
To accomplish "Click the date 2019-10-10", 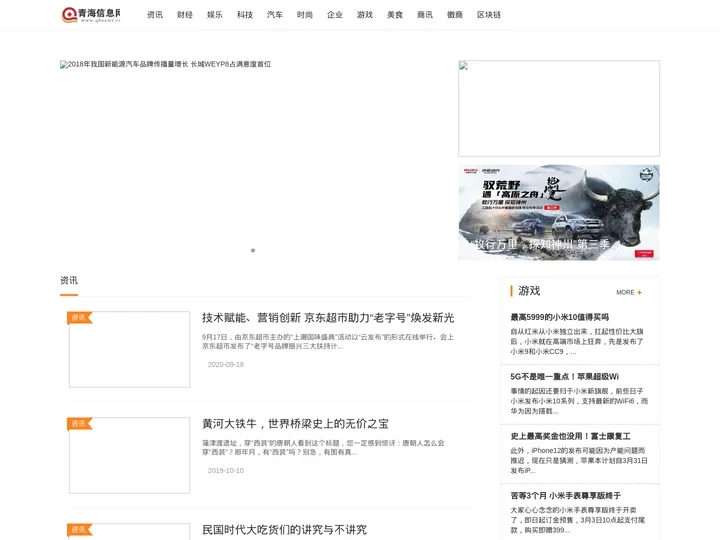I will point(225,471).
